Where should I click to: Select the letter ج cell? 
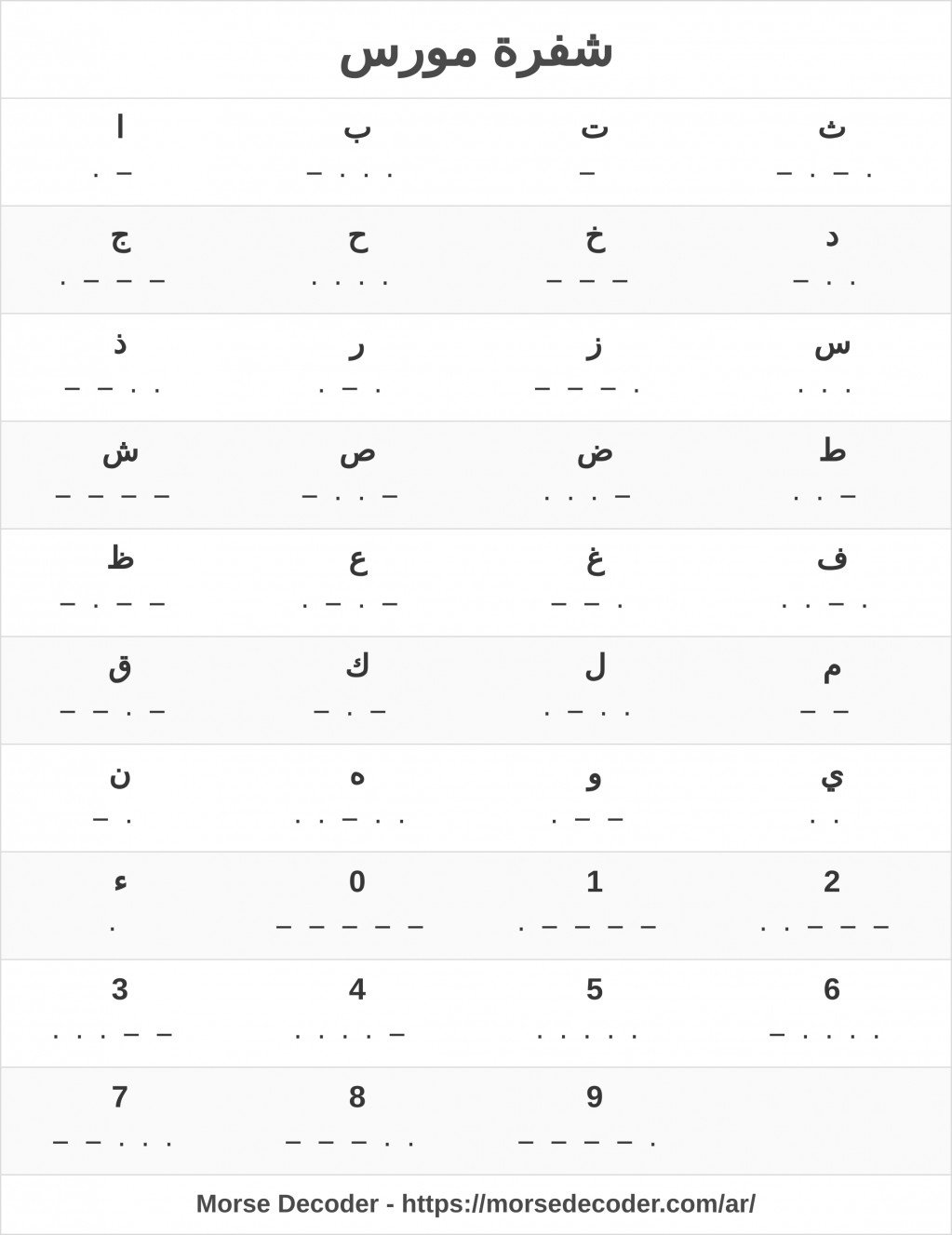[x=119, y=260]
